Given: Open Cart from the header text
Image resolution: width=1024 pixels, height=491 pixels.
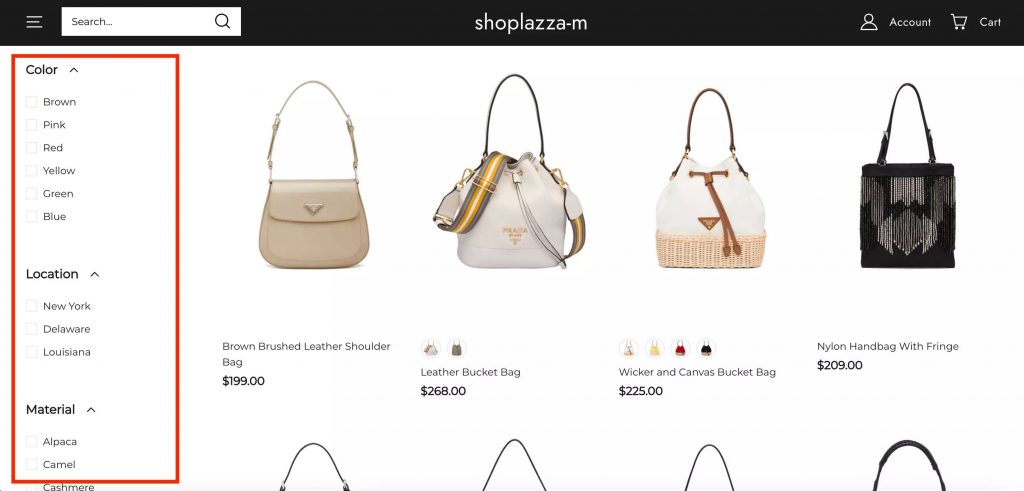Looking at the screenshot, I should click(x=990, y=22).
